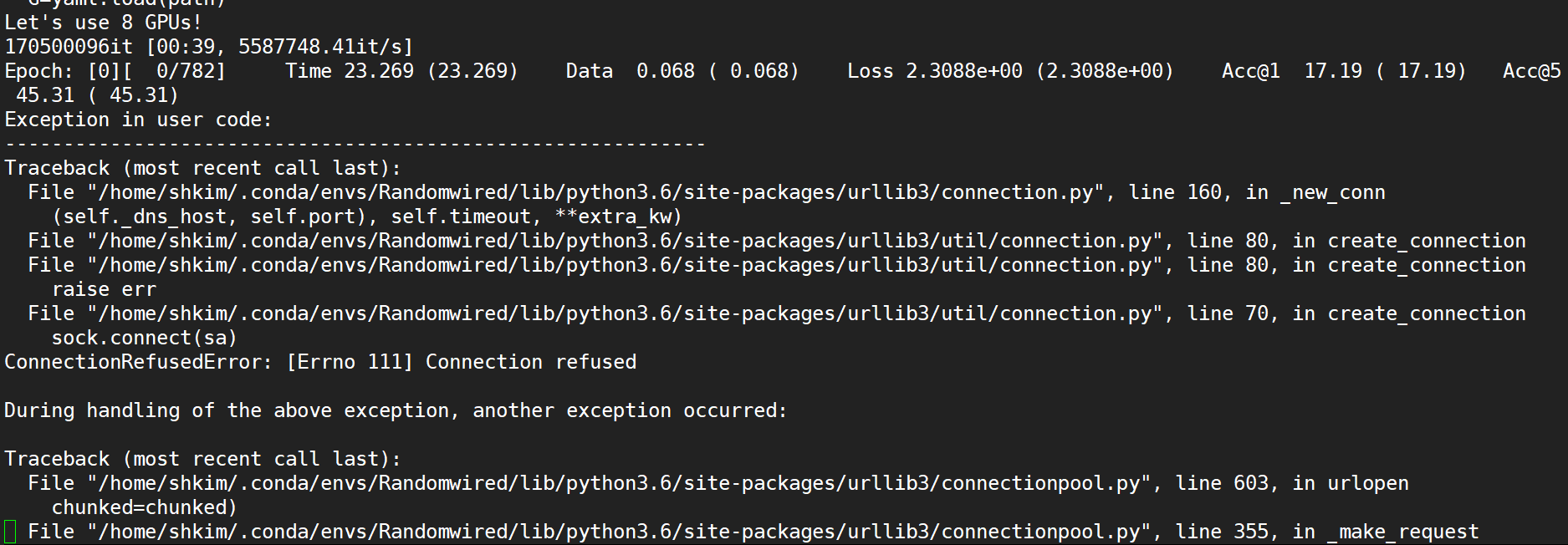Click the '170500096it' progress counter text
The height and width of the screenshot is (545, 1568).
(x=68, y=47)
